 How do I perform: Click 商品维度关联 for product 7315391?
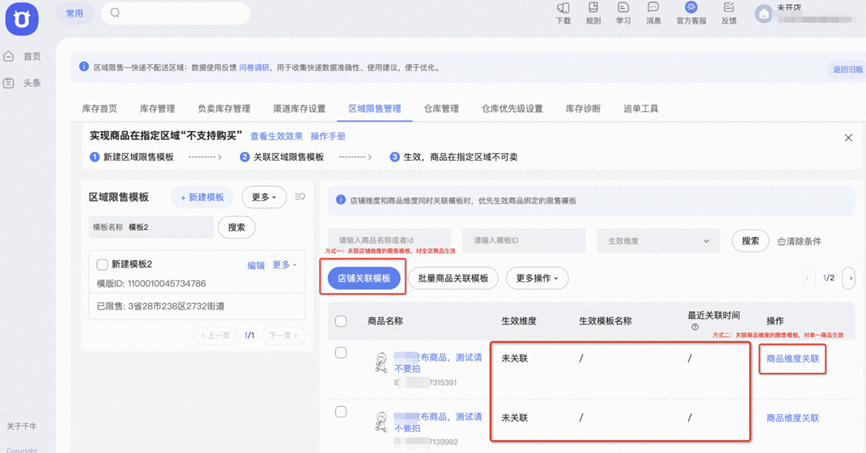793,359
